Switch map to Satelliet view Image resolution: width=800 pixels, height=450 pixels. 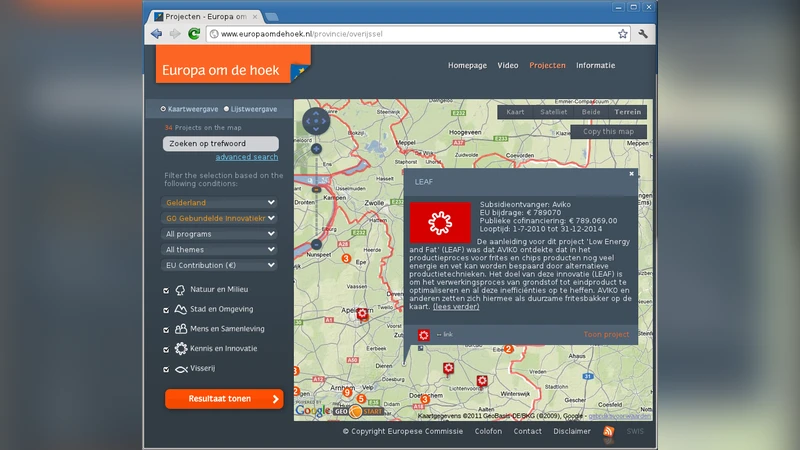click(x=553, y=112)
